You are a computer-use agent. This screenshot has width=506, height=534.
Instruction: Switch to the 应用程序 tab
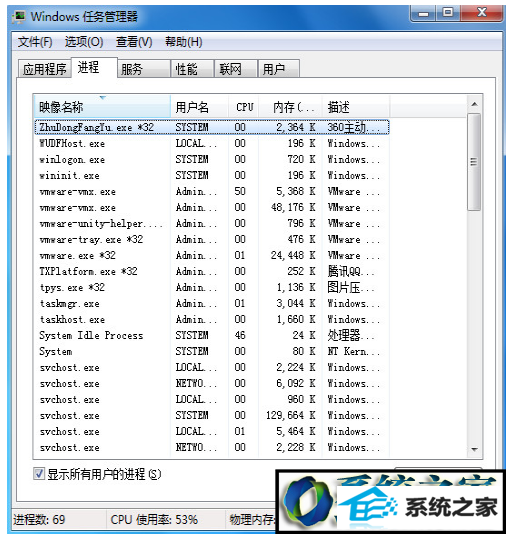click(x=45, y=69)
